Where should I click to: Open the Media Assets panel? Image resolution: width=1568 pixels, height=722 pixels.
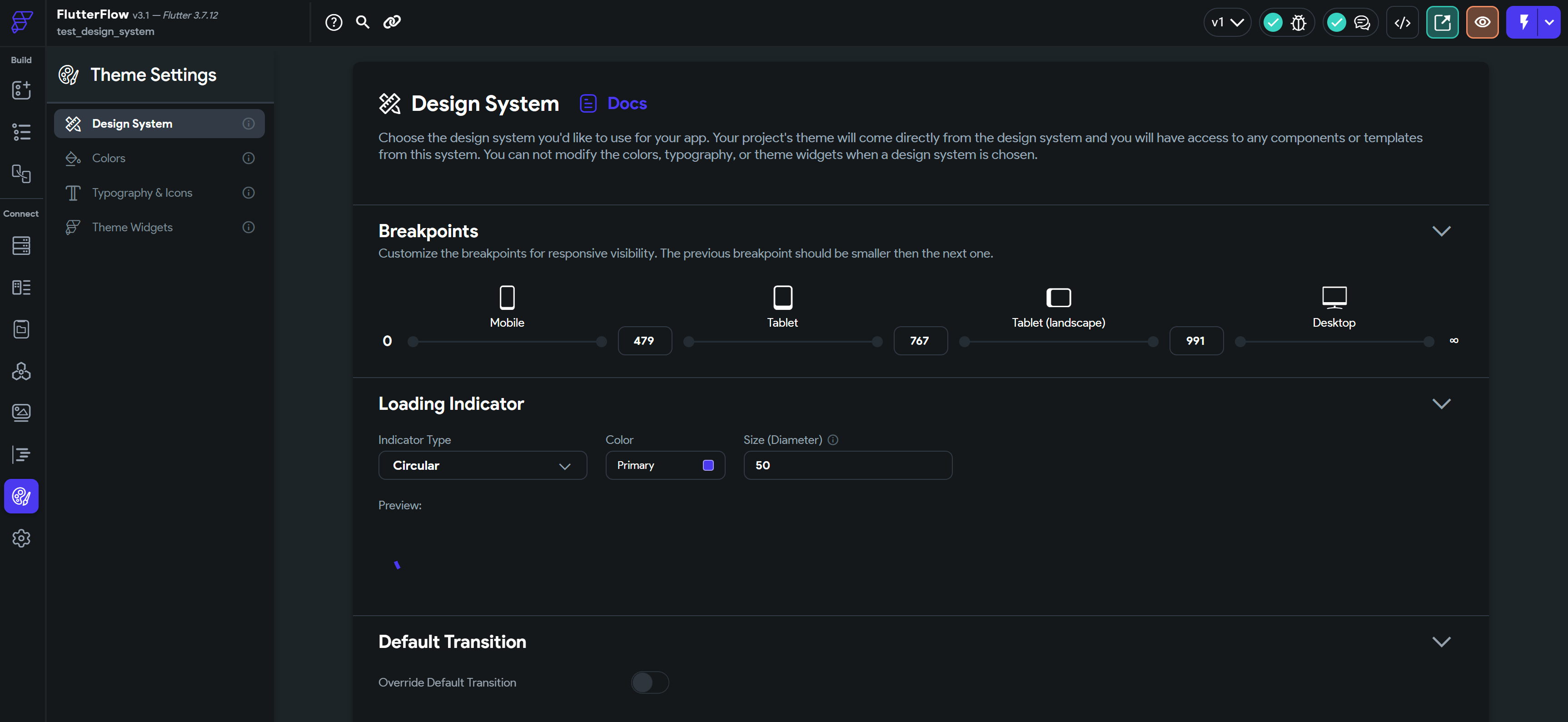(x=21, y=412)
